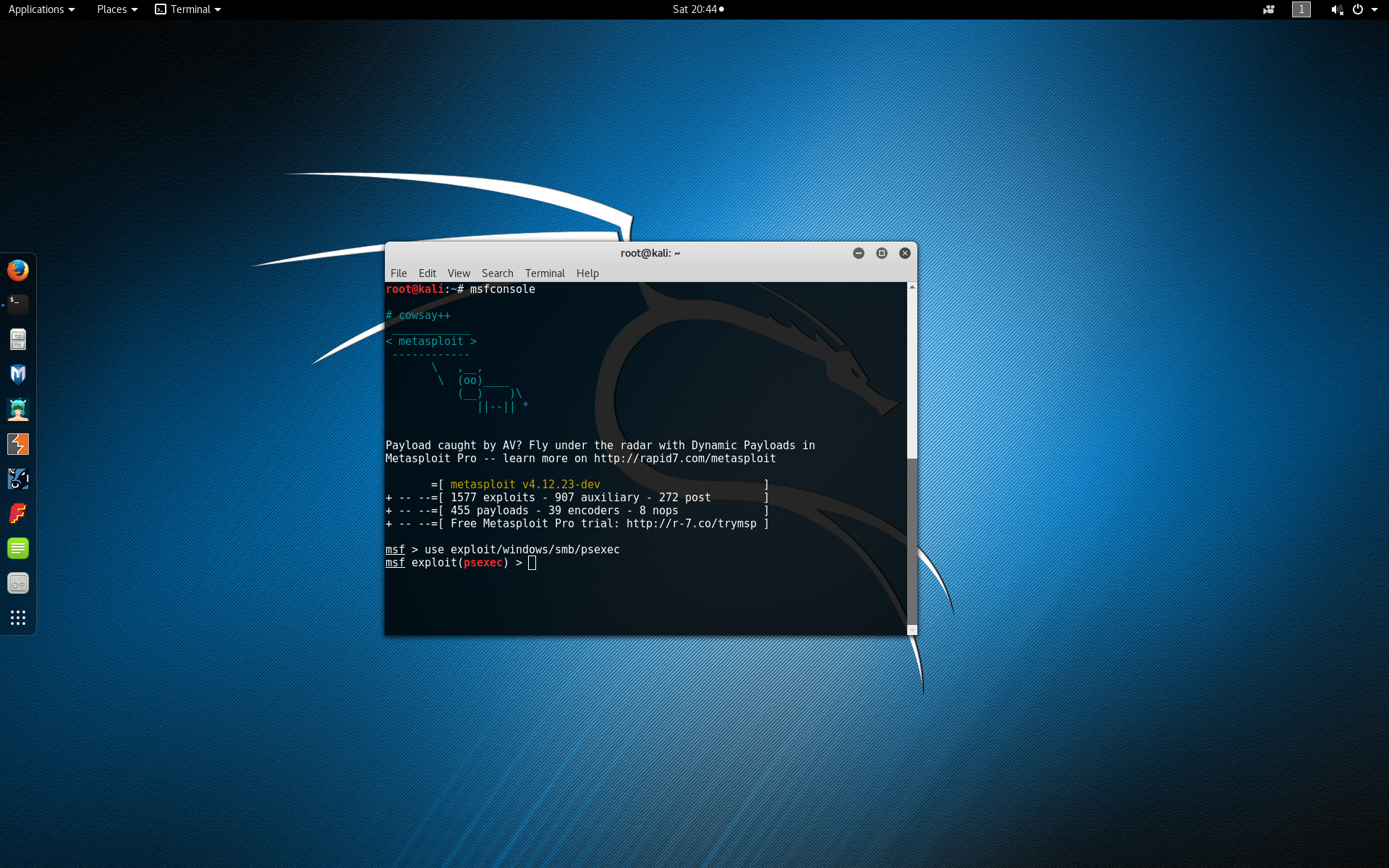Click the '< metasploit >' speech bubble text

(x=431, y=341)
